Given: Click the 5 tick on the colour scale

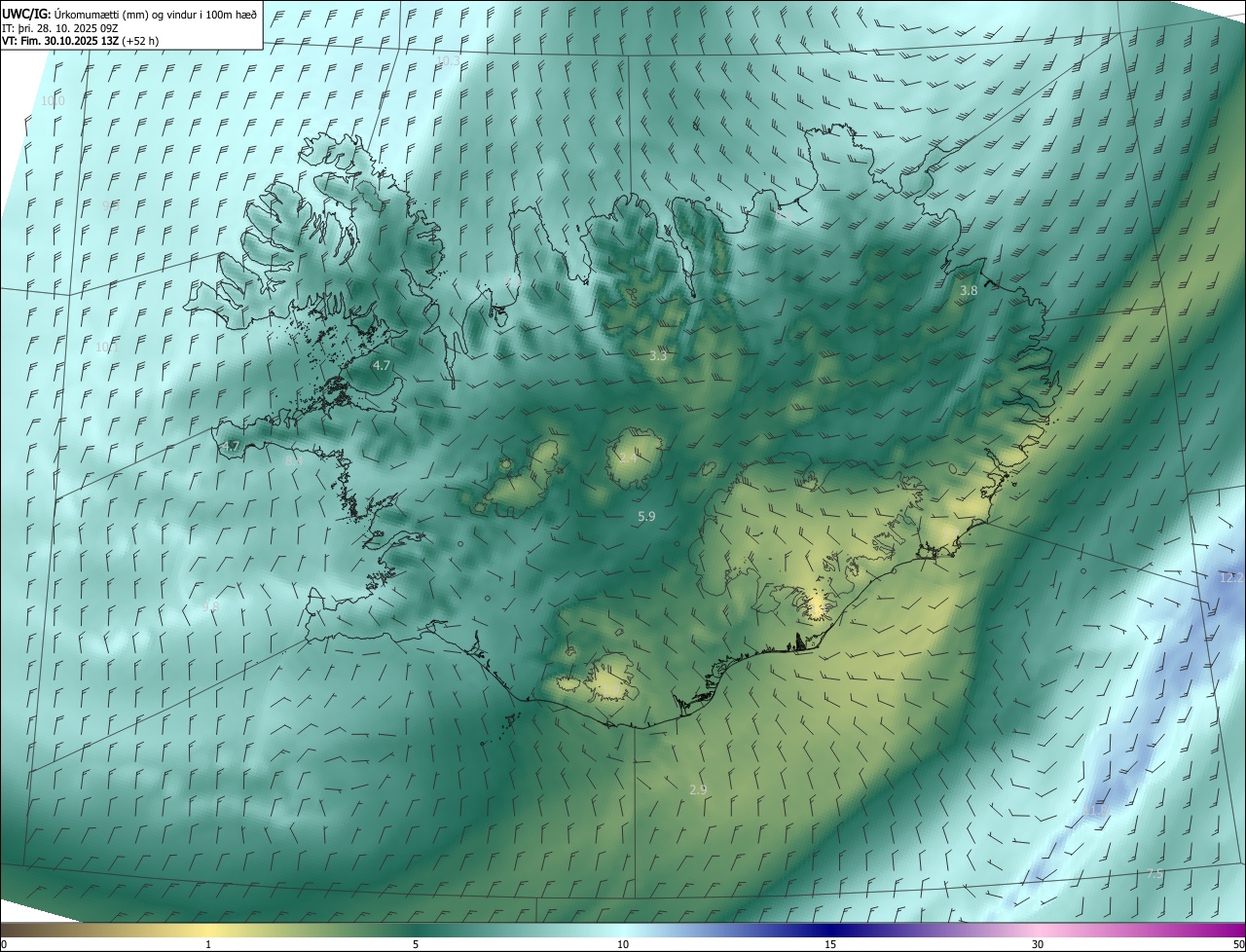Looking at the screenshot, I should point(416,944).
